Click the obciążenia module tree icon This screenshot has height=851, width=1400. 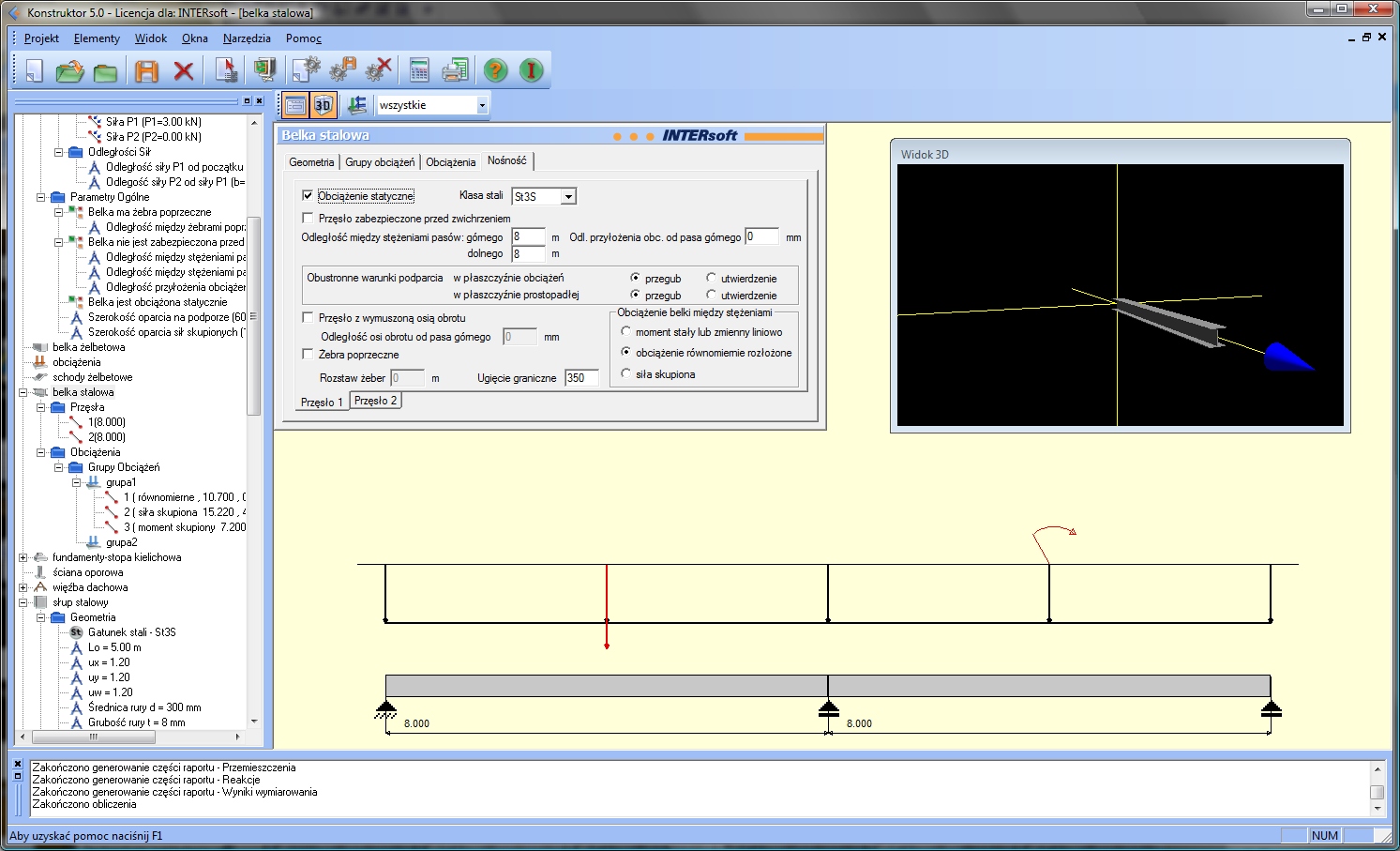coord(39,362)
